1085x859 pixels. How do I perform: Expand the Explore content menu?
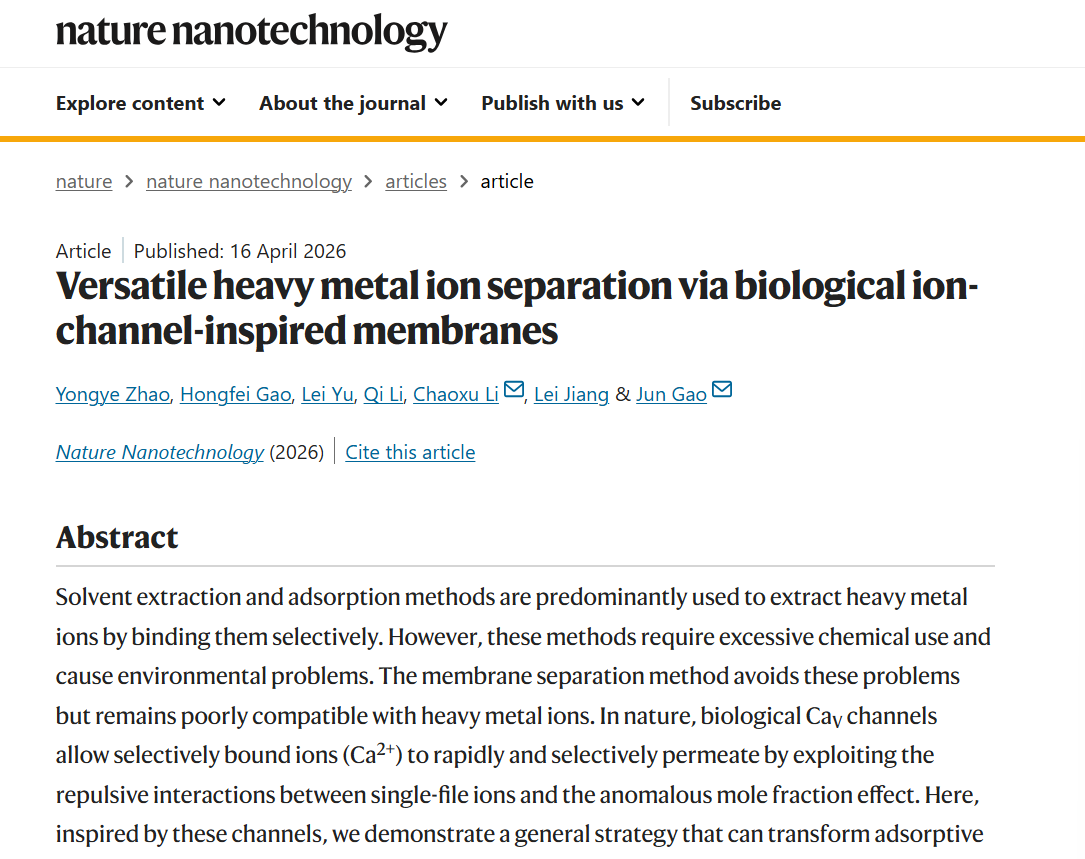pos(140,103)
